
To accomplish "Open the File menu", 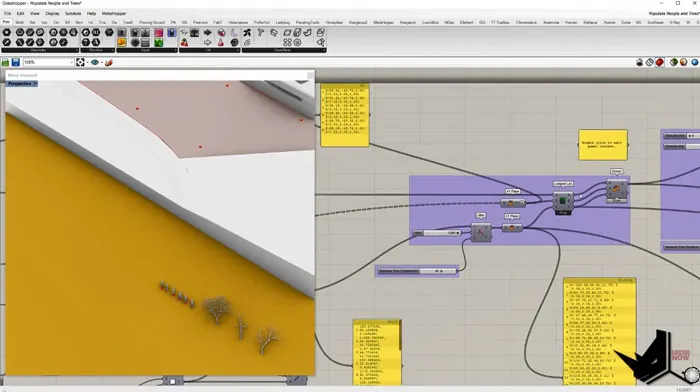I will click(x=7, y=13).
